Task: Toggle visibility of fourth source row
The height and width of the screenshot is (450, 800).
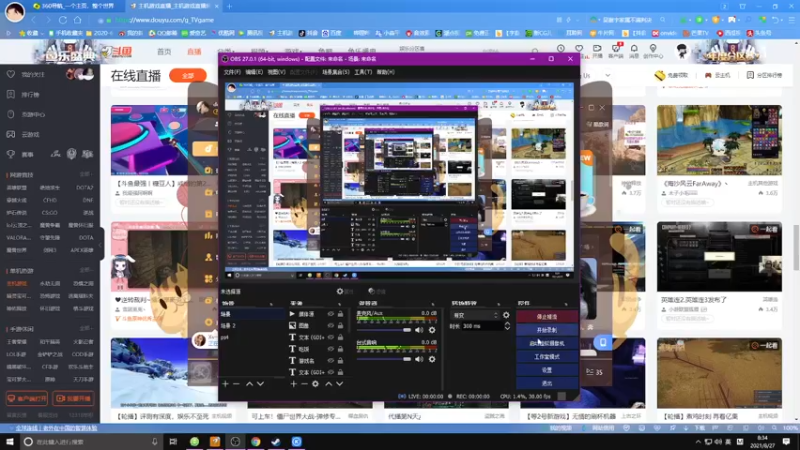Action: [331, 349]
